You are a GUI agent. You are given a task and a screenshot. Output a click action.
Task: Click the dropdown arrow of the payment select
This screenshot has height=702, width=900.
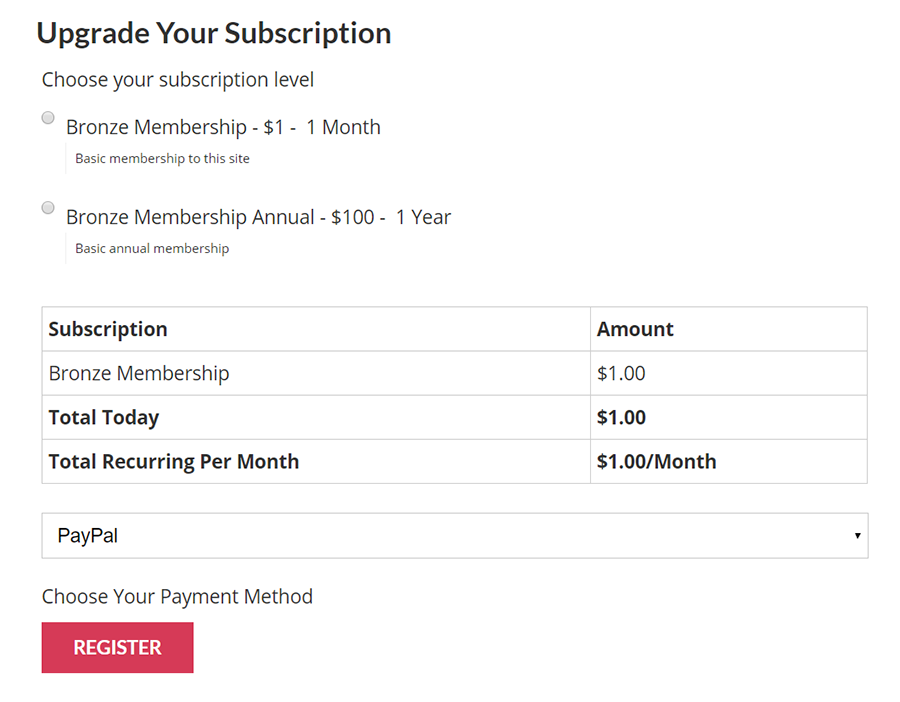click(x=857, y=536)
